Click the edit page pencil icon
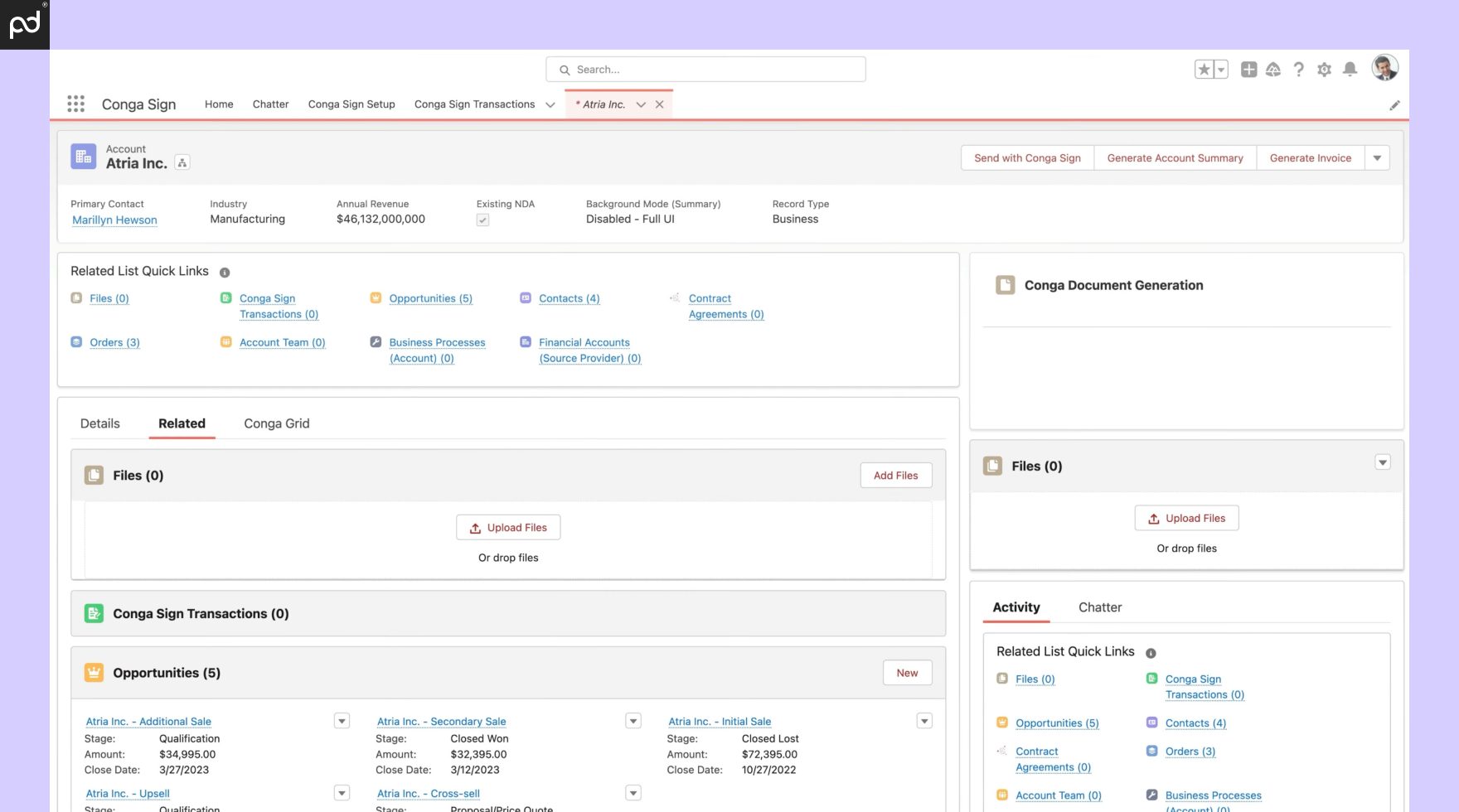 click(x=1394, y=105)
